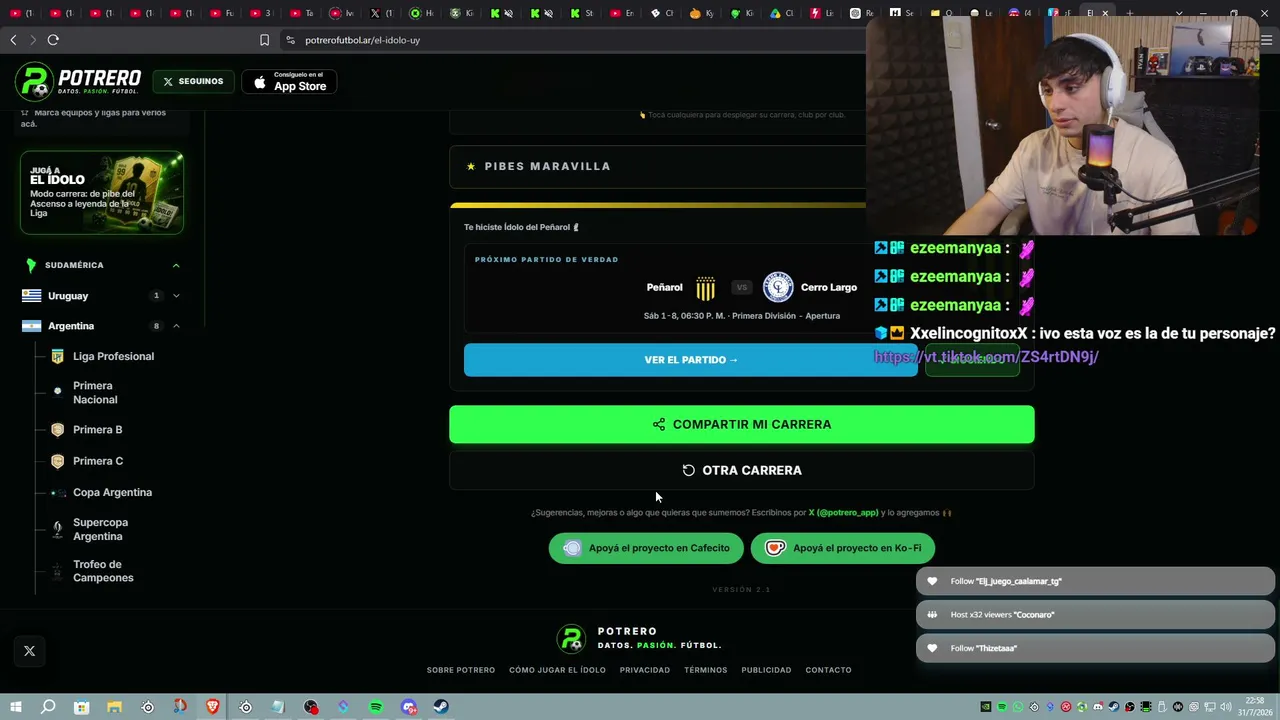Click the Argentina flag icon
Screen dimensions: 1280x720
32,326
